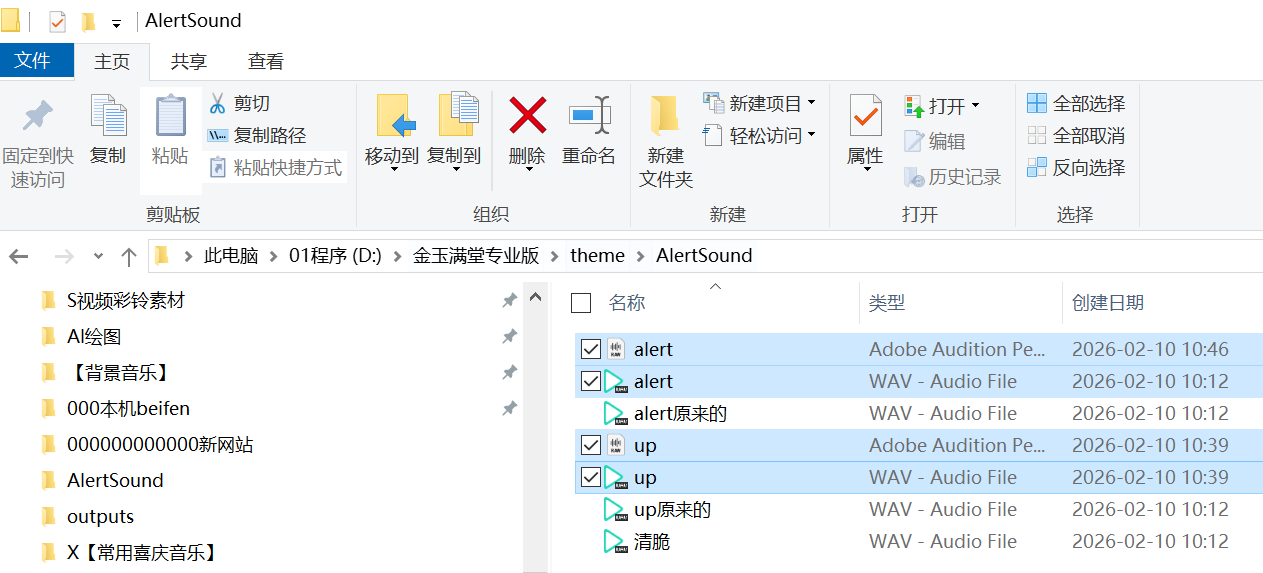Click theme in the address breadcrumb
This screenshot has height=573, width=1263.
click(597, 256)
